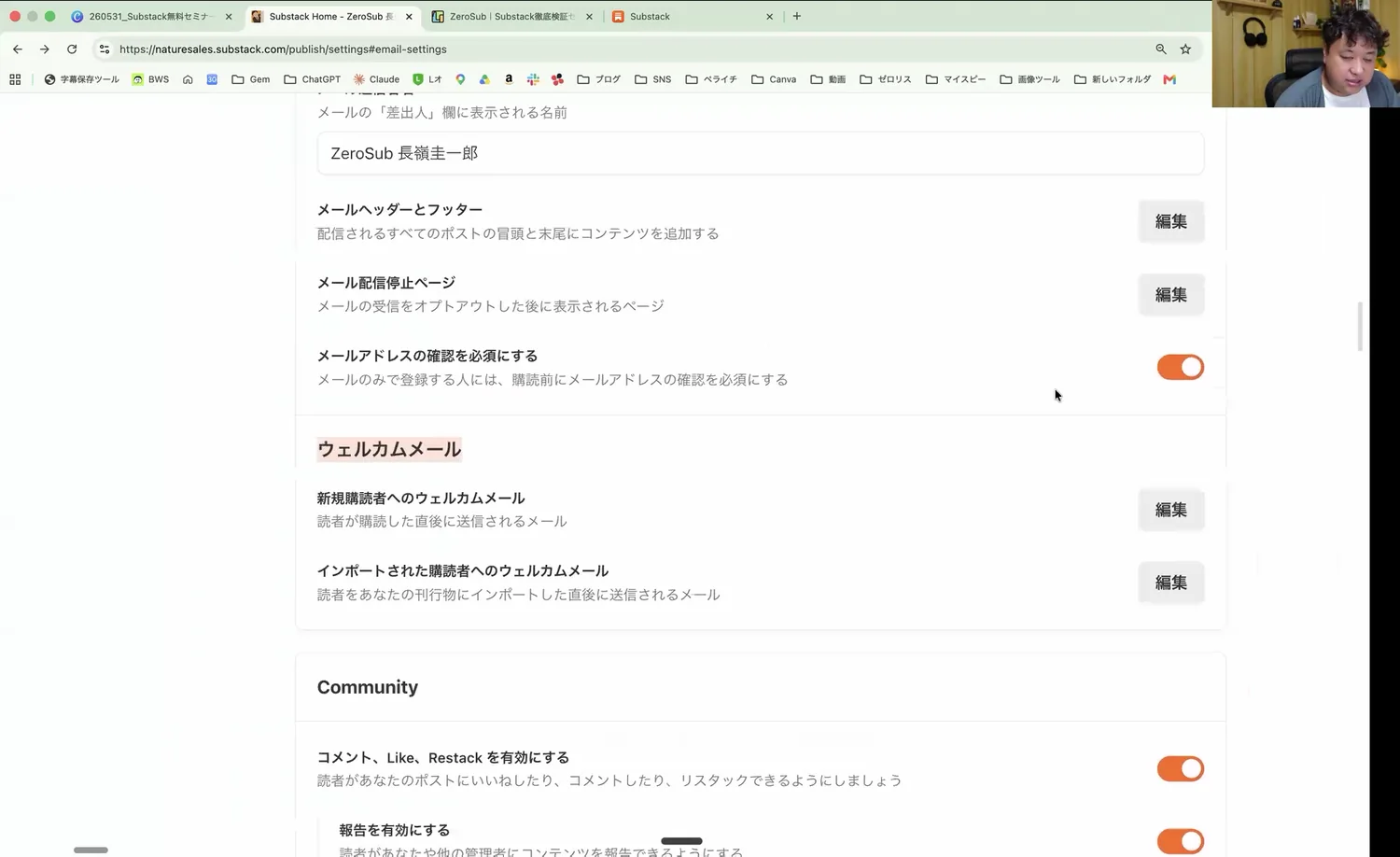This screenshot has width=1400, height=857.
Task: Open the Google Drive bookmark
Action: pyautogui.click(x=484, y=79)
